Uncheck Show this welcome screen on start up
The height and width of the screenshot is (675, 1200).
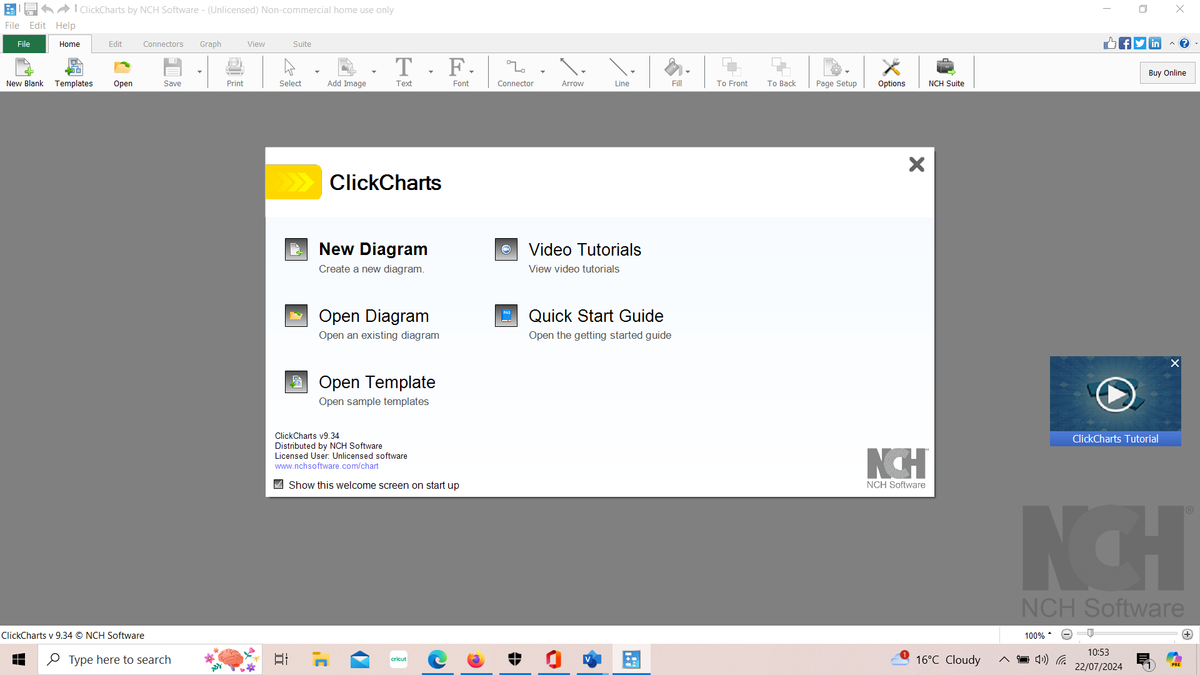[278, 484]
